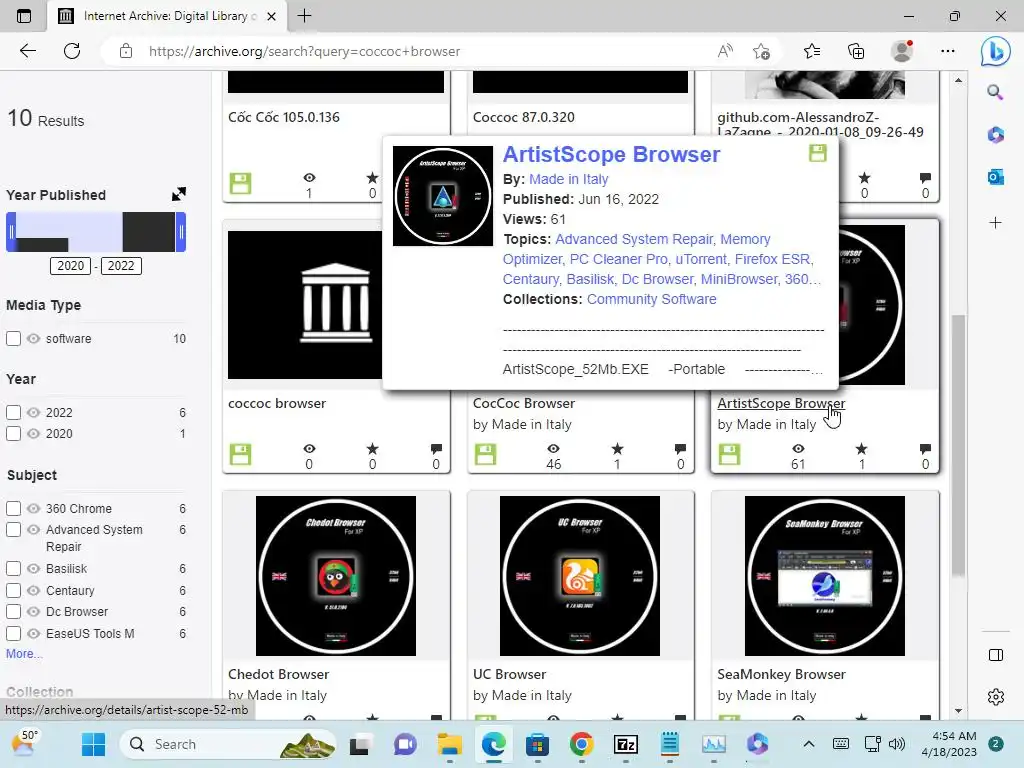Add this page to favorites

761,51
